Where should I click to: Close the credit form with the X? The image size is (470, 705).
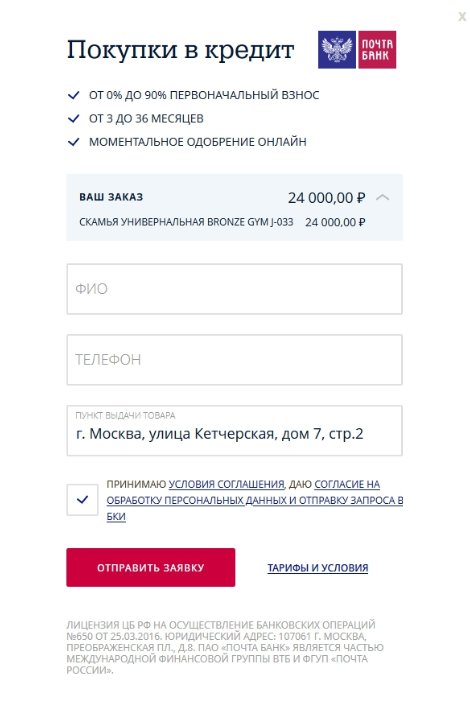click(462, 17)
